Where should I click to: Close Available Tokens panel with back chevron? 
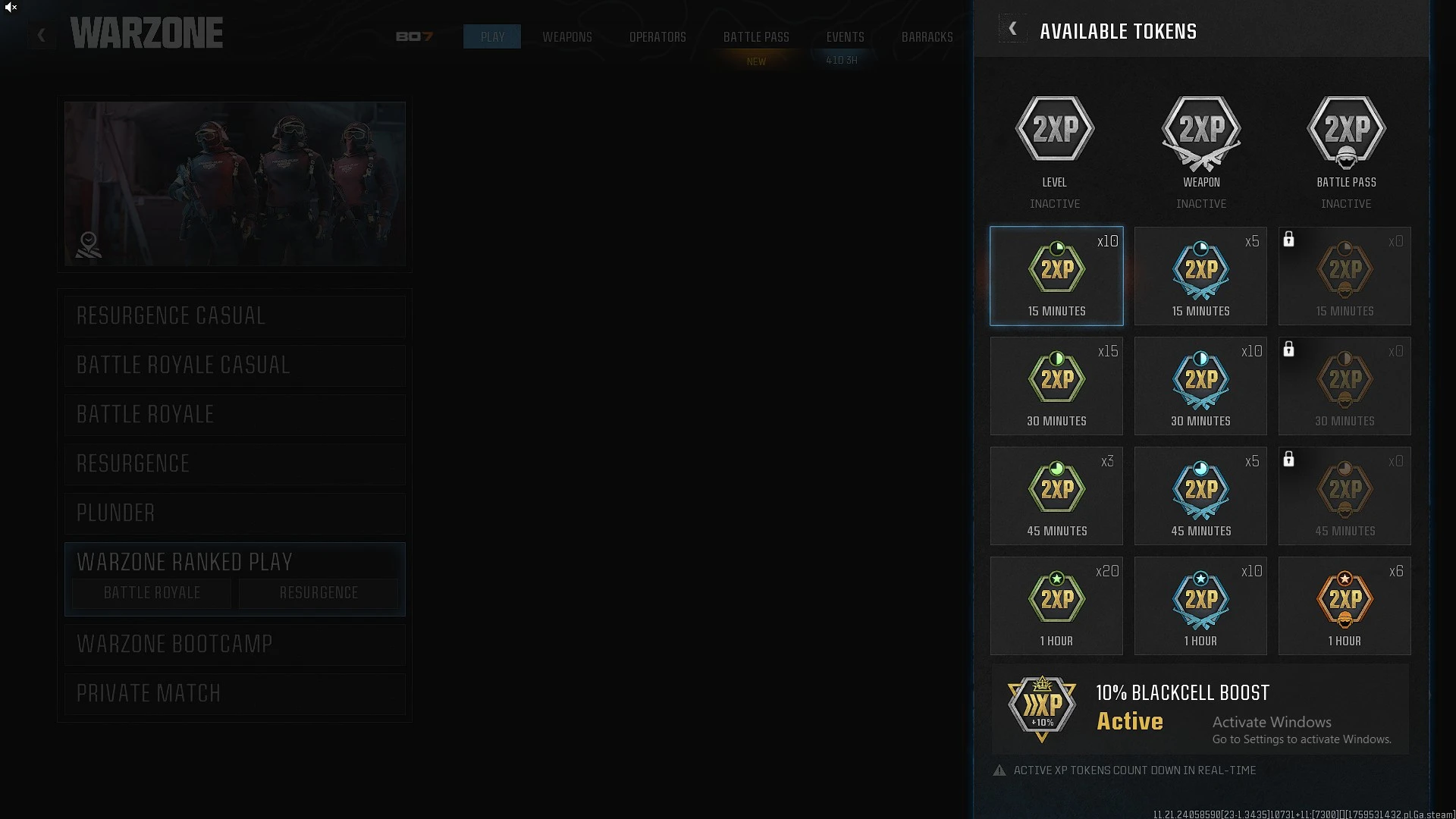click(1012, 29)
